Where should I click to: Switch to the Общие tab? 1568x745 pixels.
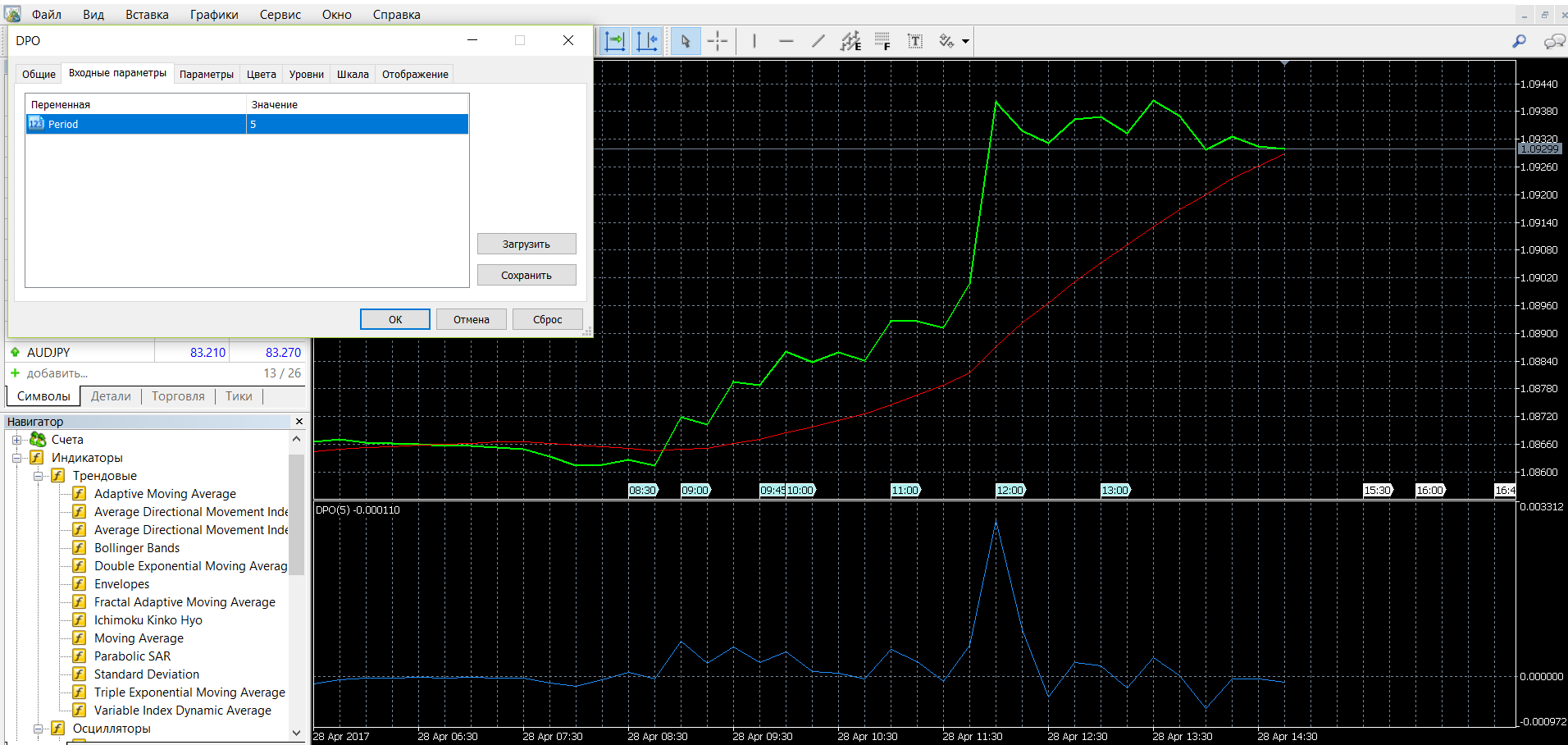[x=39, y=74]
